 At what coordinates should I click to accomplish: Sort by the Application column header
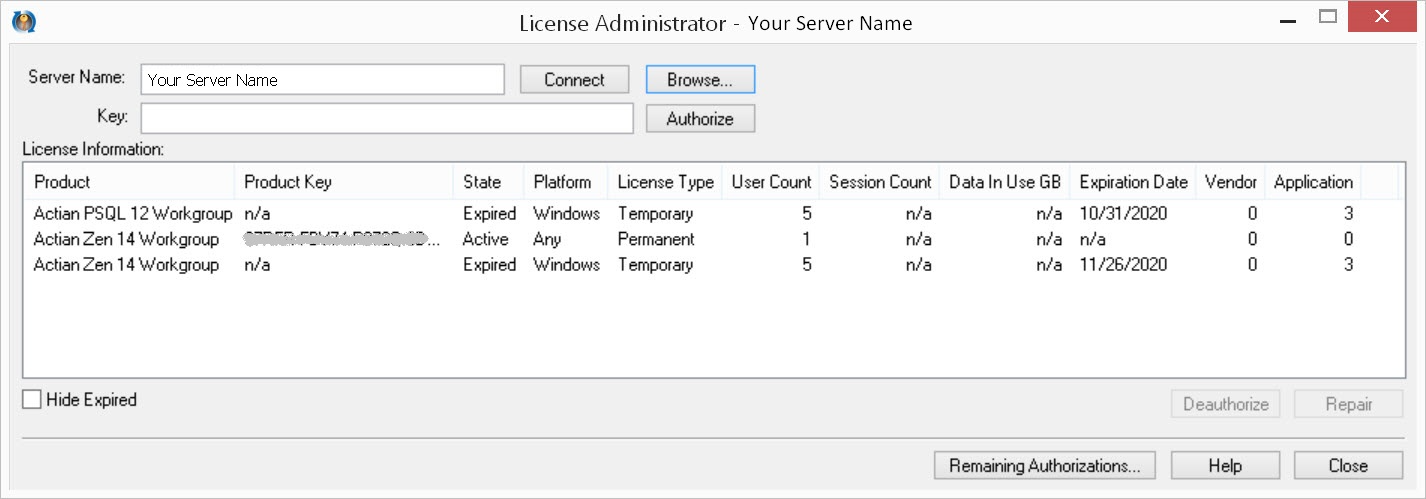1313,182
